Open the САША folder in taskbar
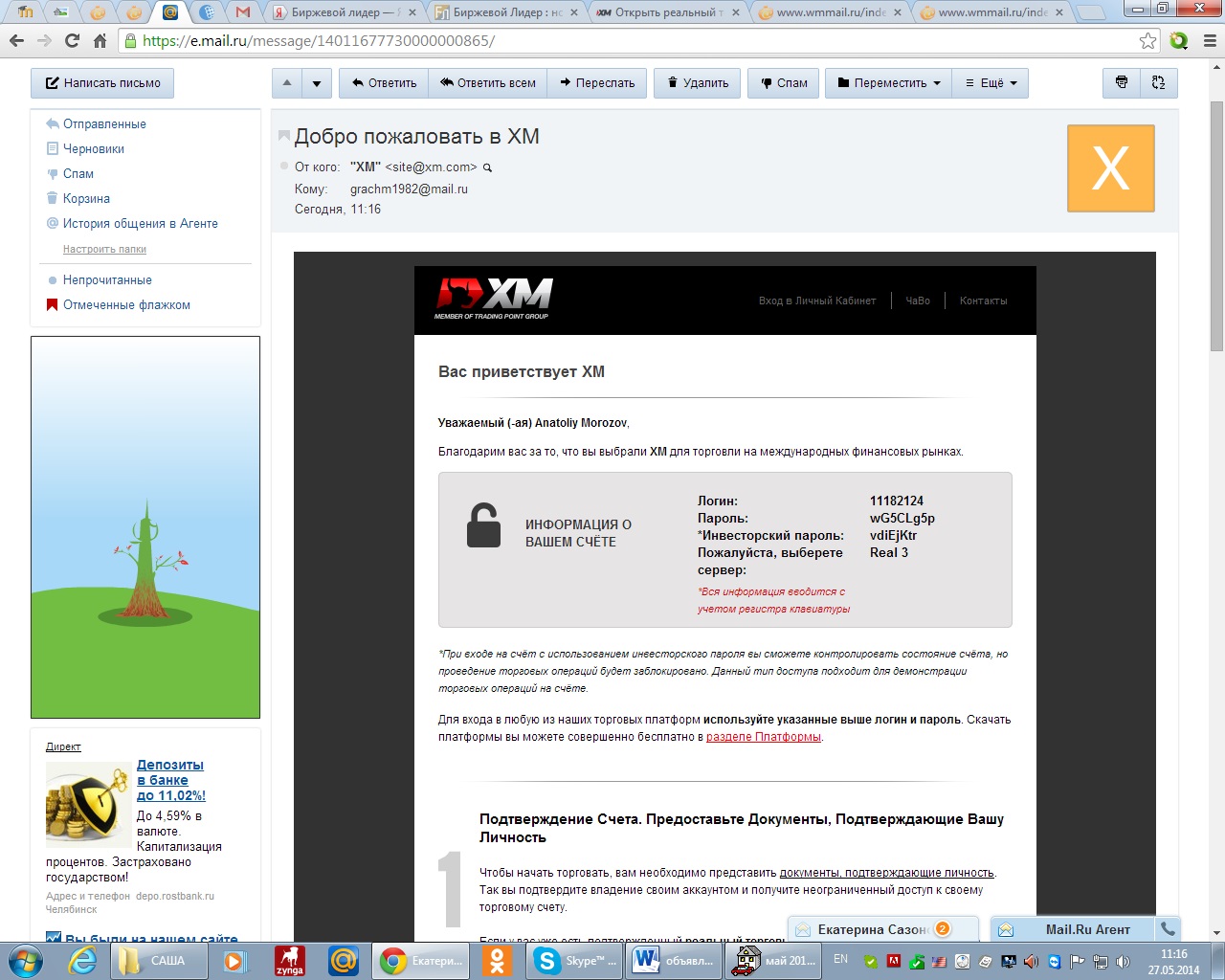This screenshot has width=1225, height=980. pyautogui.click(x=157, y=960)
